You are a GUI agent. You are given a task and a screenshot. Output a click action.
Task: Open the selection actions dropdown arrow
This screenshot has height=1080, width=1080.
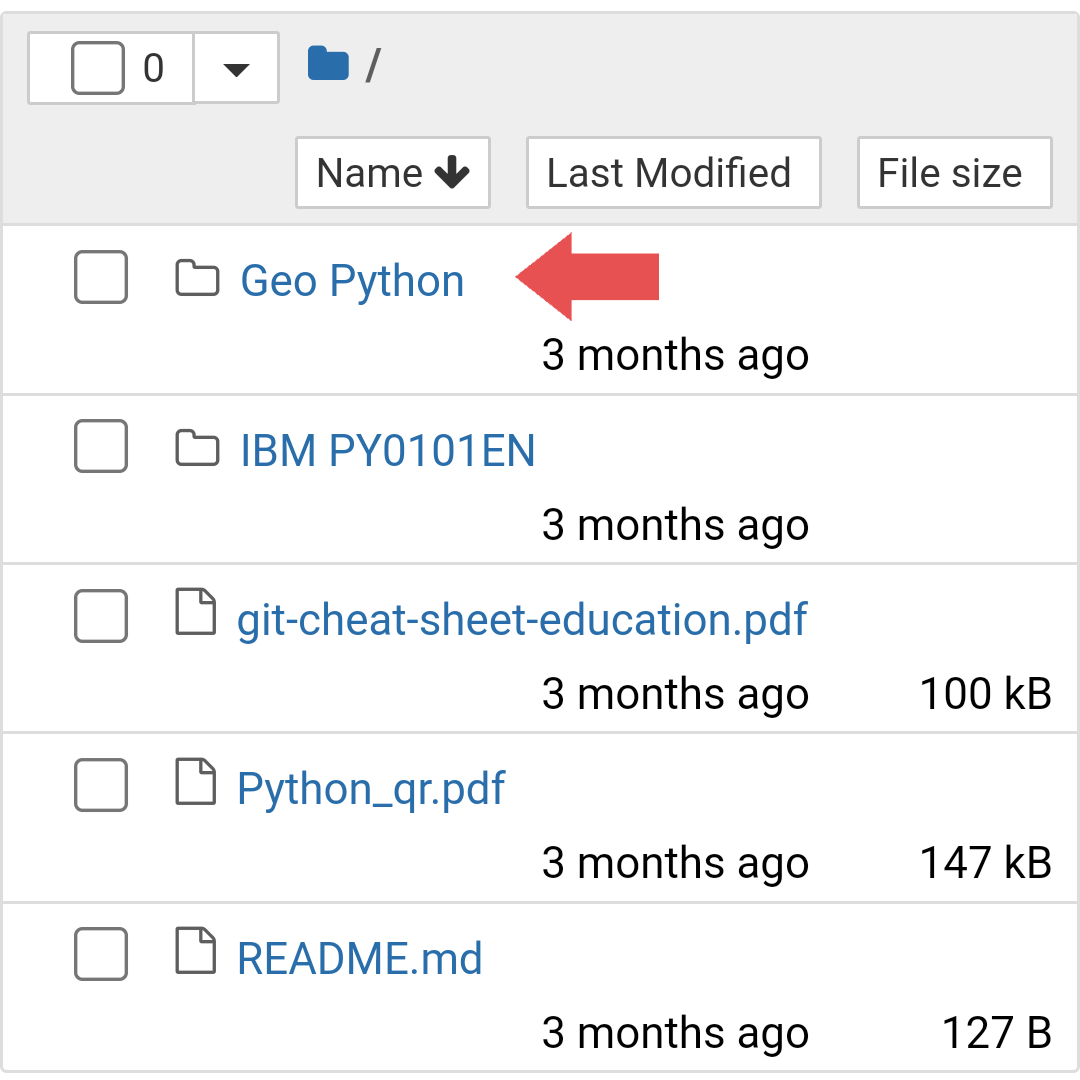236,67
